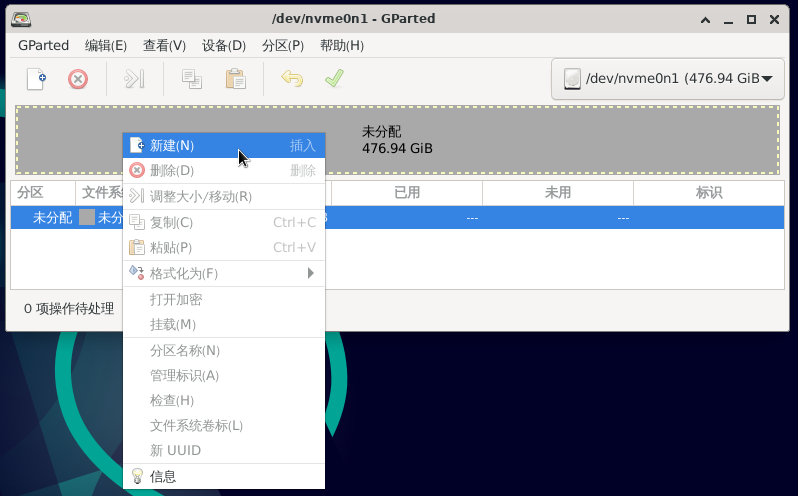This screenshot has height=496, width=798.
Task: Choose 文件系统卷标(L) in the context menu
Action: click(224, 425)
